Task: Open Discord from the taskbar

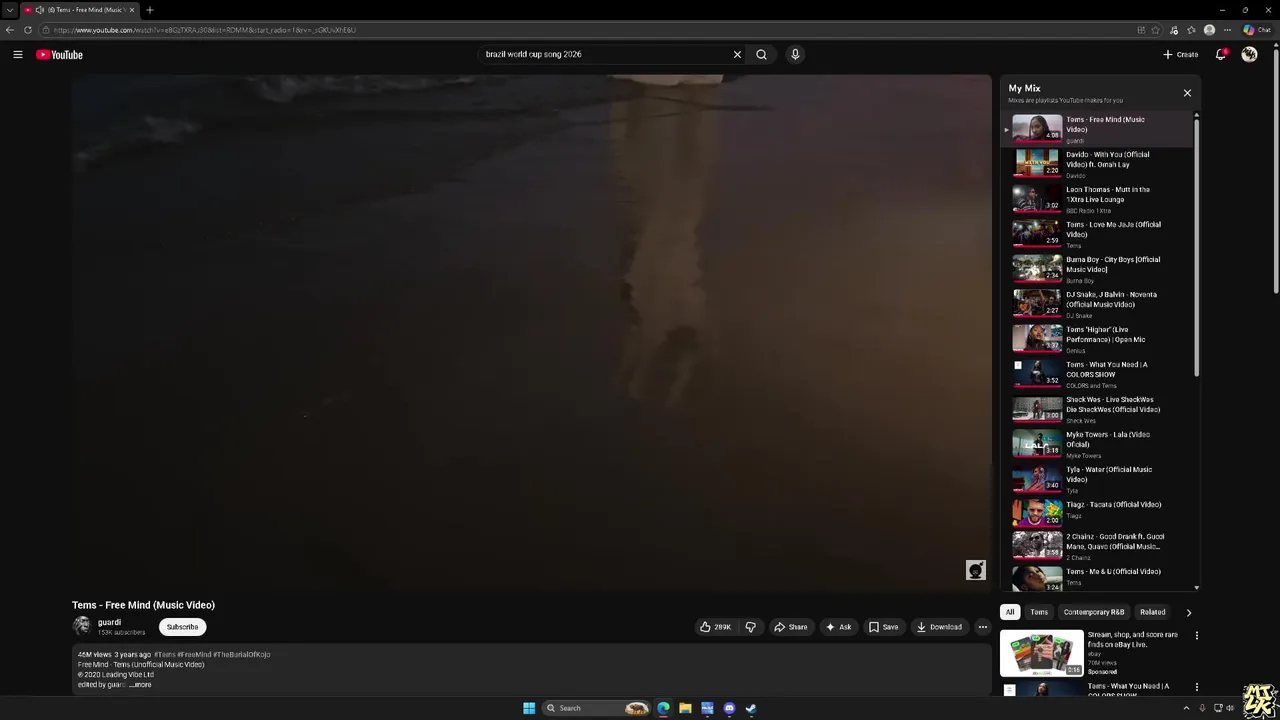Action: tap(729, 708)
